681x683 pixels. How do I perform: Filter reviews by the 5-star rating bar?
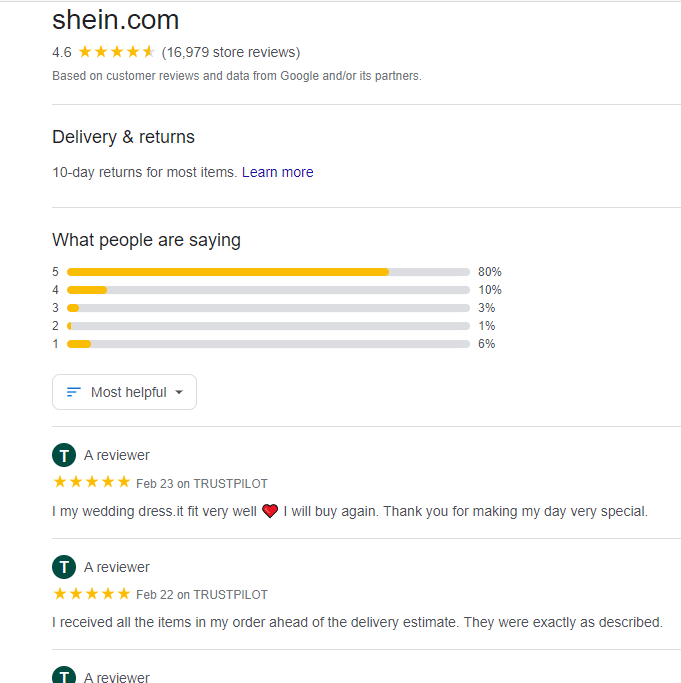point(268,272)
